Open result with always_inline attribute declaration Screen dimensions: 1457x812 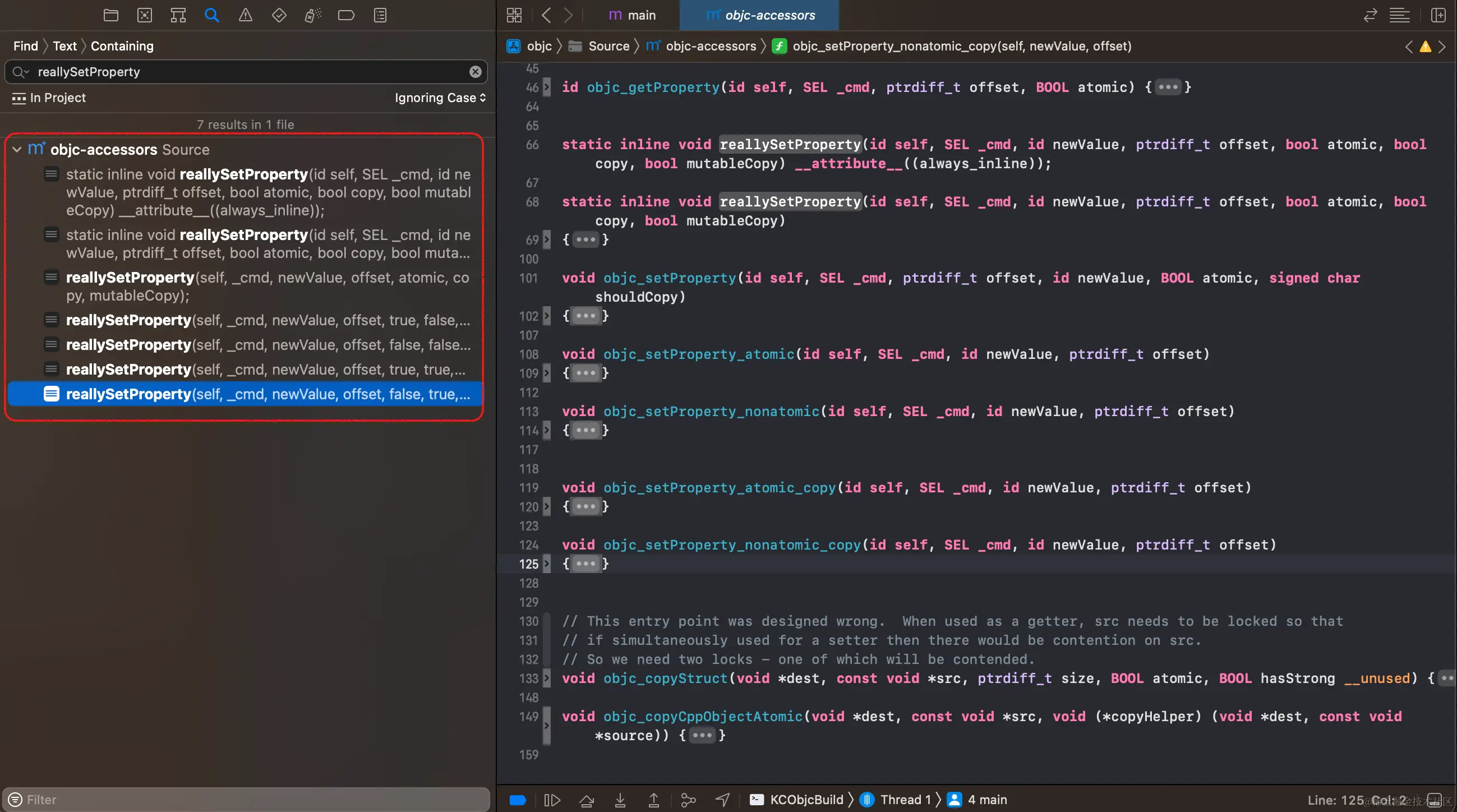click(246, 192)
